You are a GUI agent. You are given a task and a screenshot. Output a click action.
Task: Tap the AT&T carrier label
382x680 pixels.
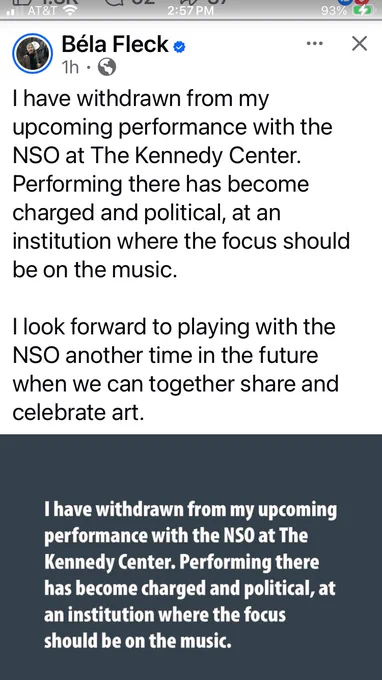click(42, 10)
